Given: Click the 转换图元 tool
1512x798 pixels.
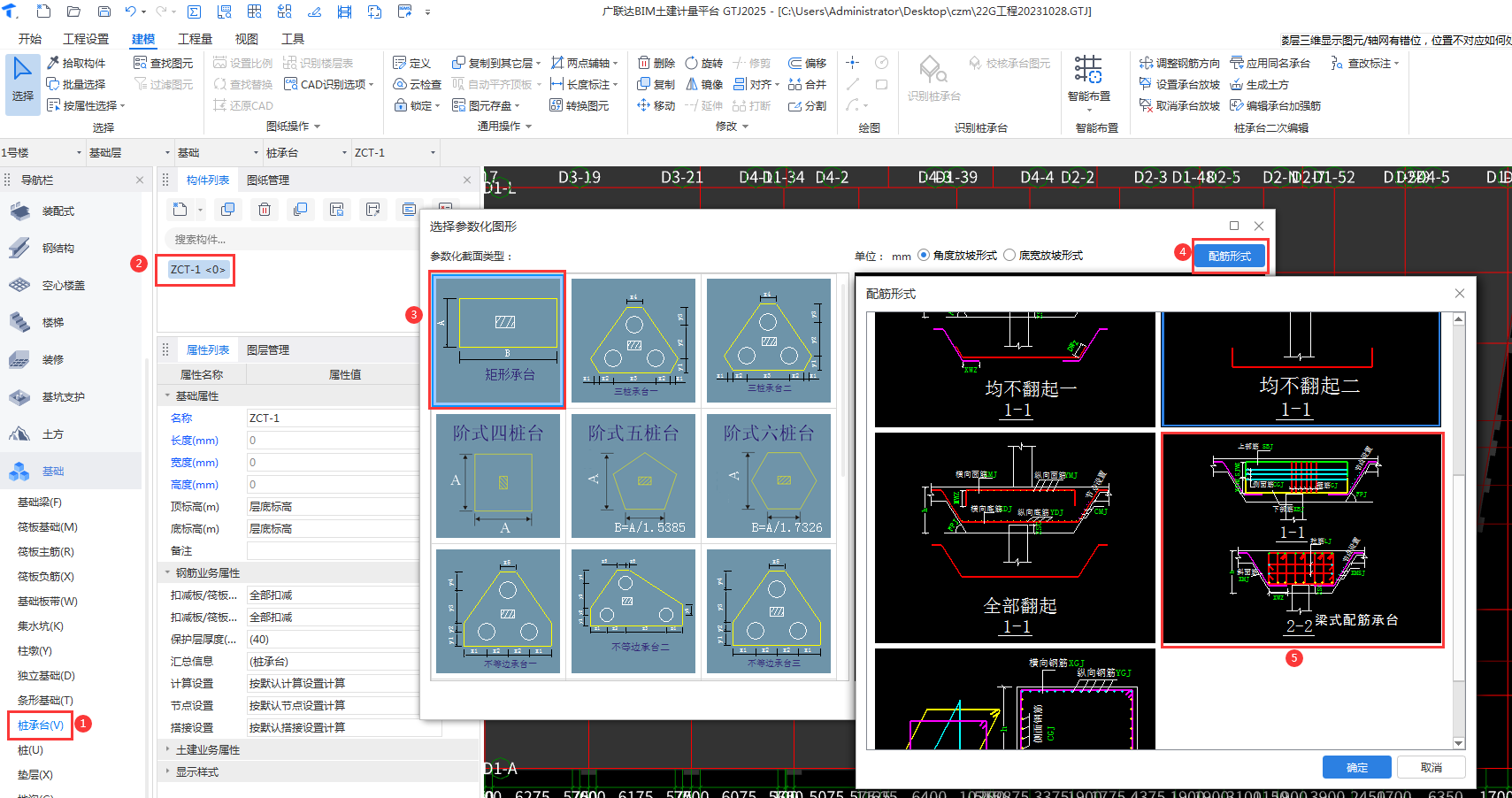Looking at the screenshot, I should pos(579,105).
